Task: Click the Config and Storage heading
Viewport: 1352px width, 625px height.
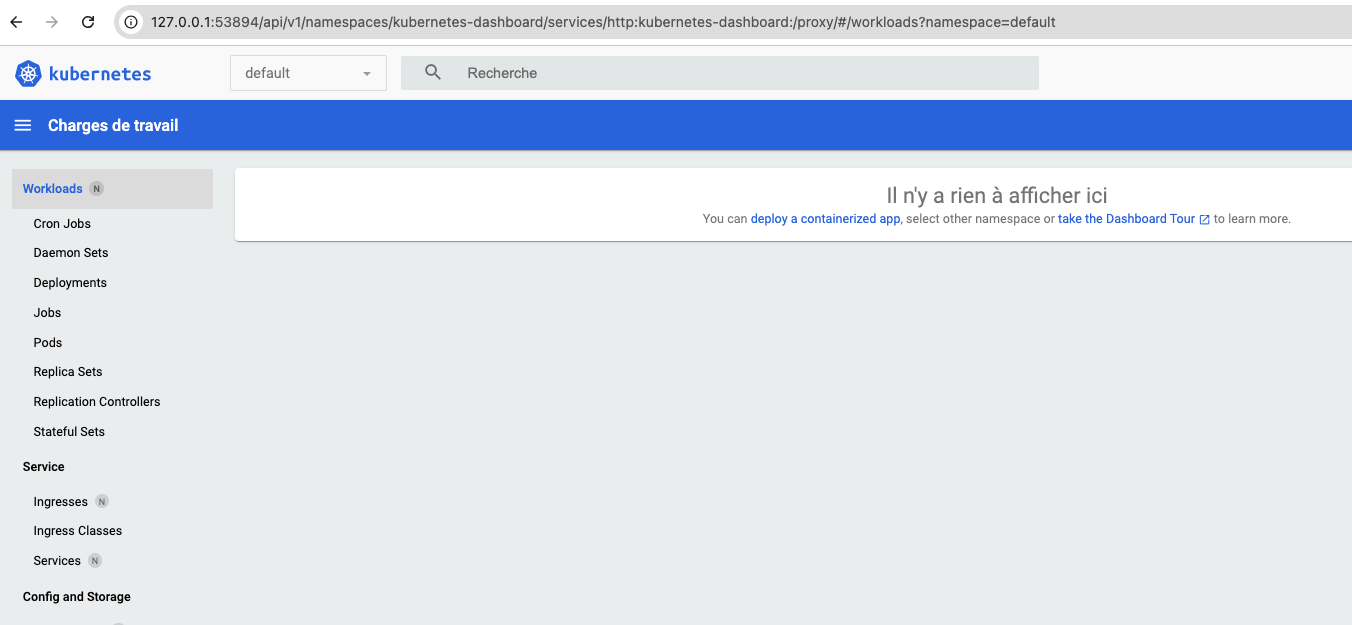Action: pos(77,597)
